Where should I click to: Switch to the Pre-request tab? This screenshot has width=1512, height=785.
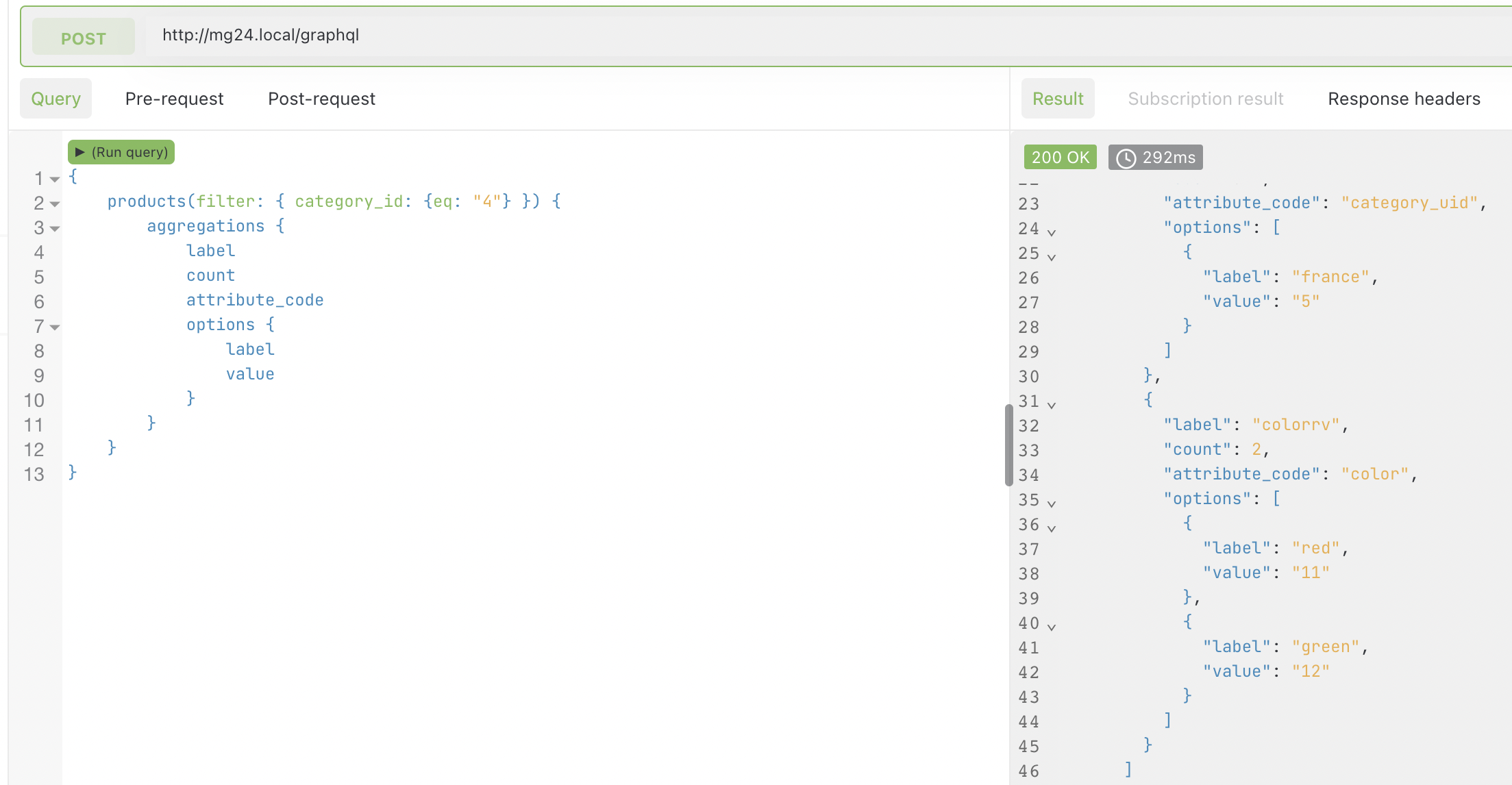pyautogui.click(x=173, y=99)
